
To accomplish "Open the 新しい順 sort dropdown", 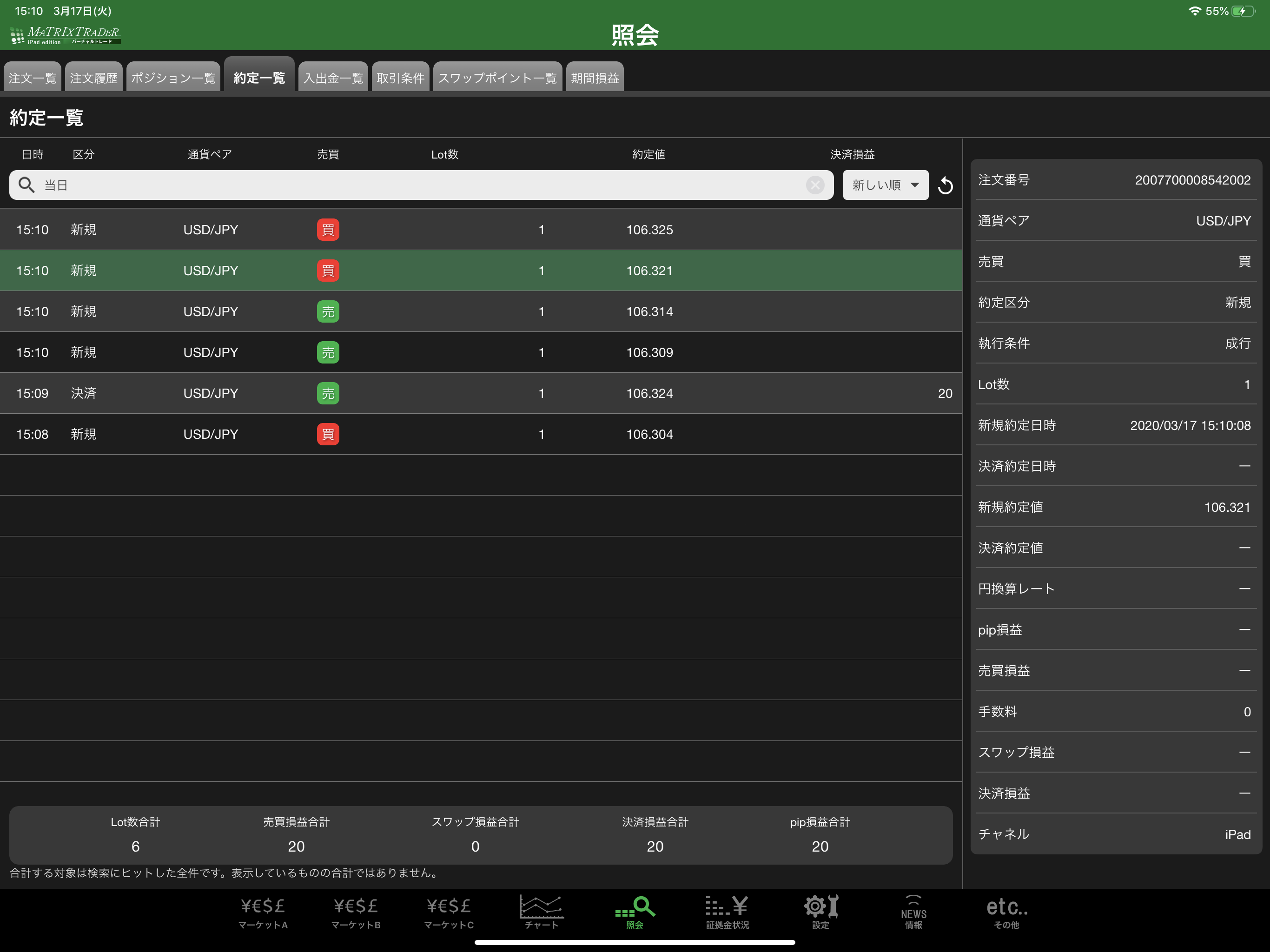I will pos(885,185).
